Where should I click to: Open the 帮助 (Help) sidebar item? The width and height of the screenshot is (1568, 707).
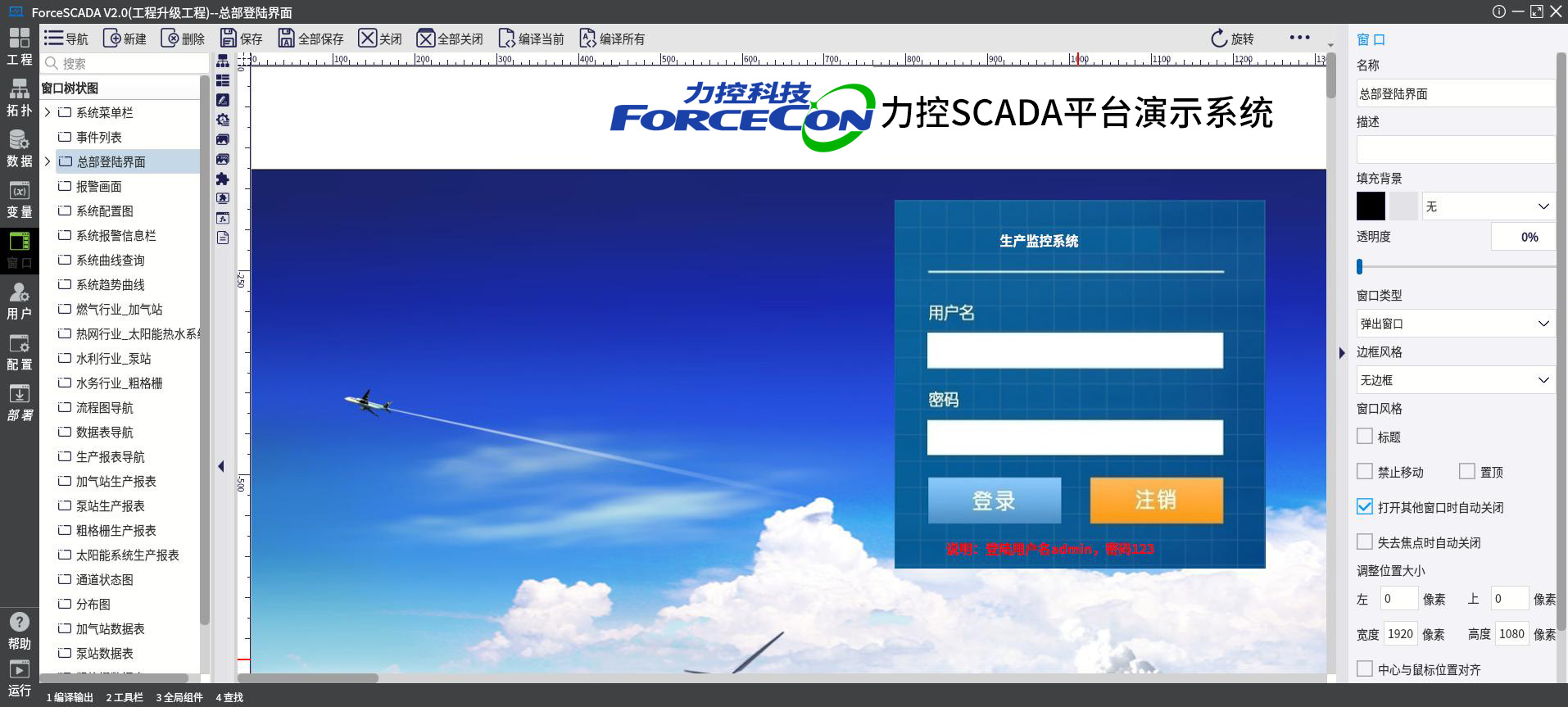tap(20, 631)
